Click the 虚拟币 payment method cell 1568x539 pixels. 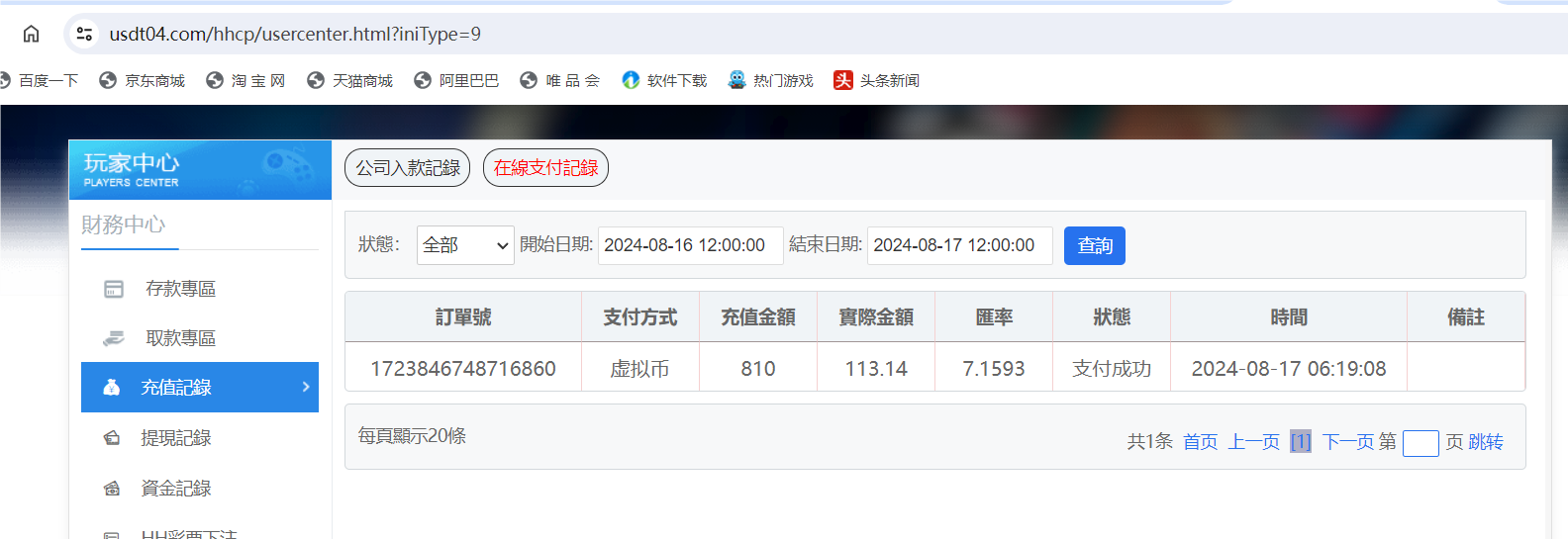639,369
